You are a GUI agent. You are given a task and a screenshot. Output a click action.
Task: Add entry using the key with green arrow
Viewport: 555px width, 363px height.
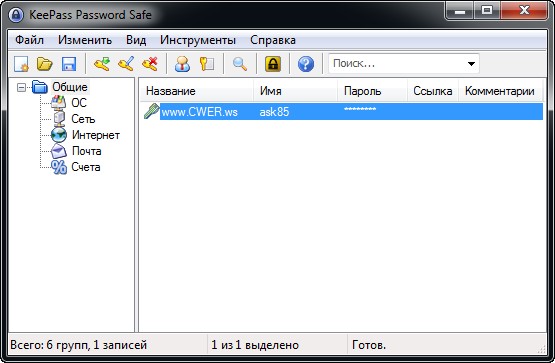pyautogui.click(x=102, y=64)
